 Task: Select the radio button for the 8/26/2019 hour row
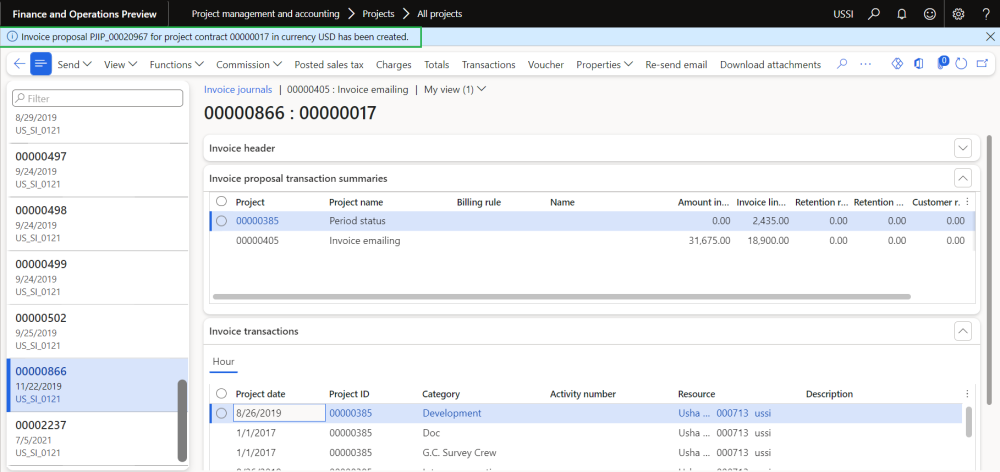221,413
